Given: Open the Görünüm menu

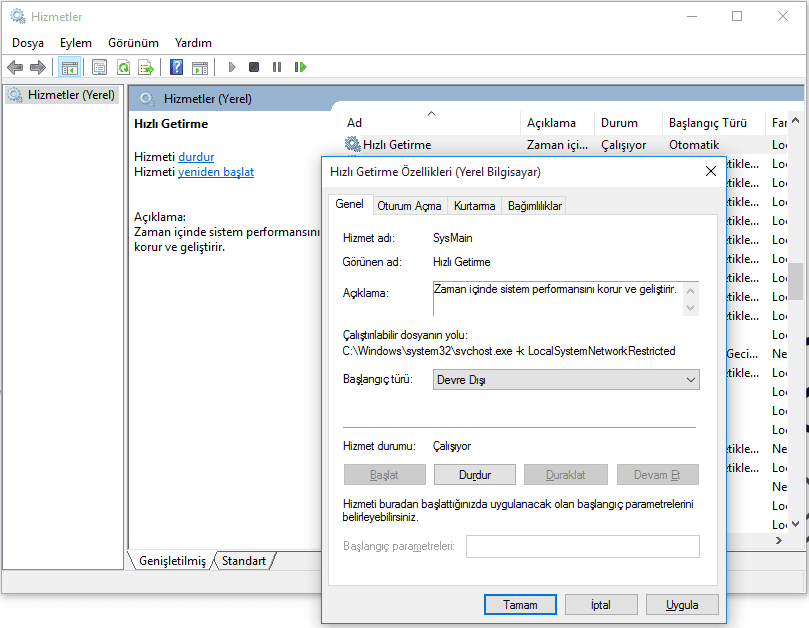Looking at the screenshot, I should [133, 43].
